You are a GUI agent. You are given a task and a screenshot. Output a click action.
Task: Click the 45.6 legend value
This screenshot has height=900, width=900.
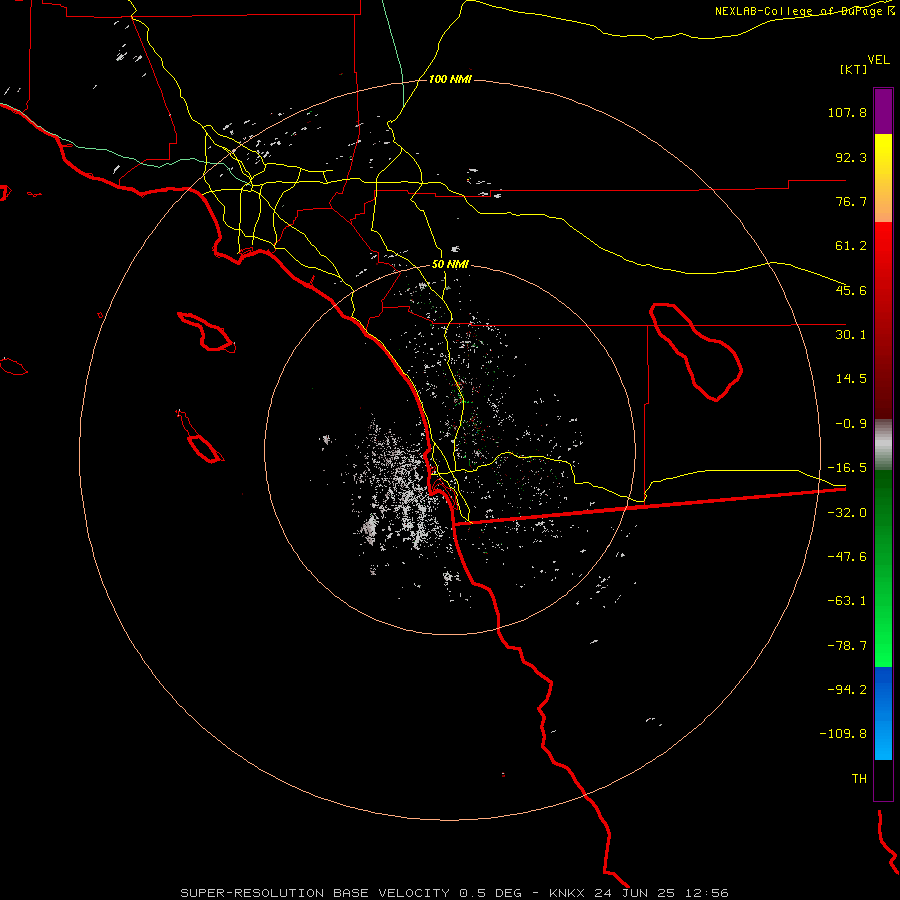click(x=851, y=290)
